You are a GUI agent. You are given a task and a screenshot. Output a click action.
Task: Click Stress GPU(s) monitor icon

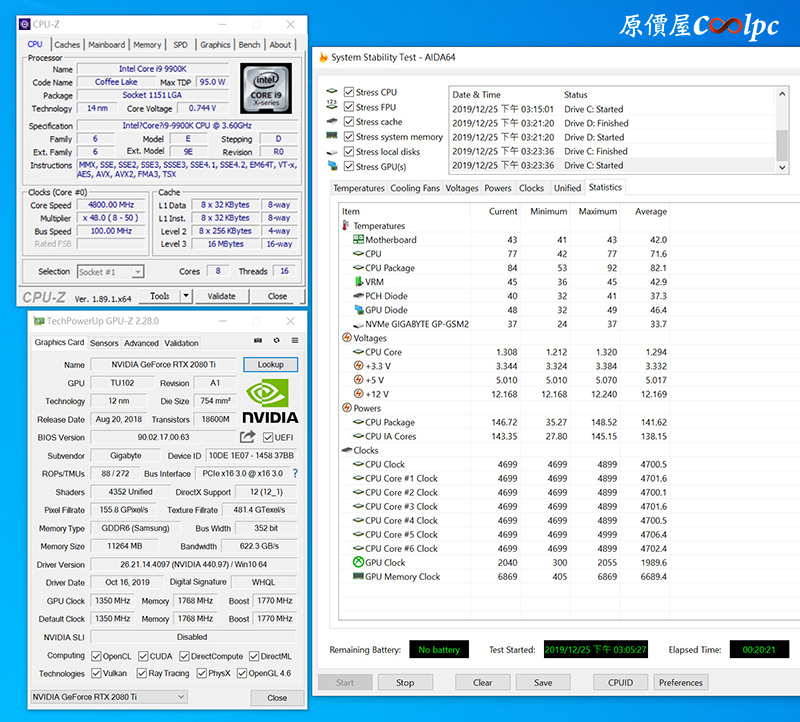click(x=333, y=166)
